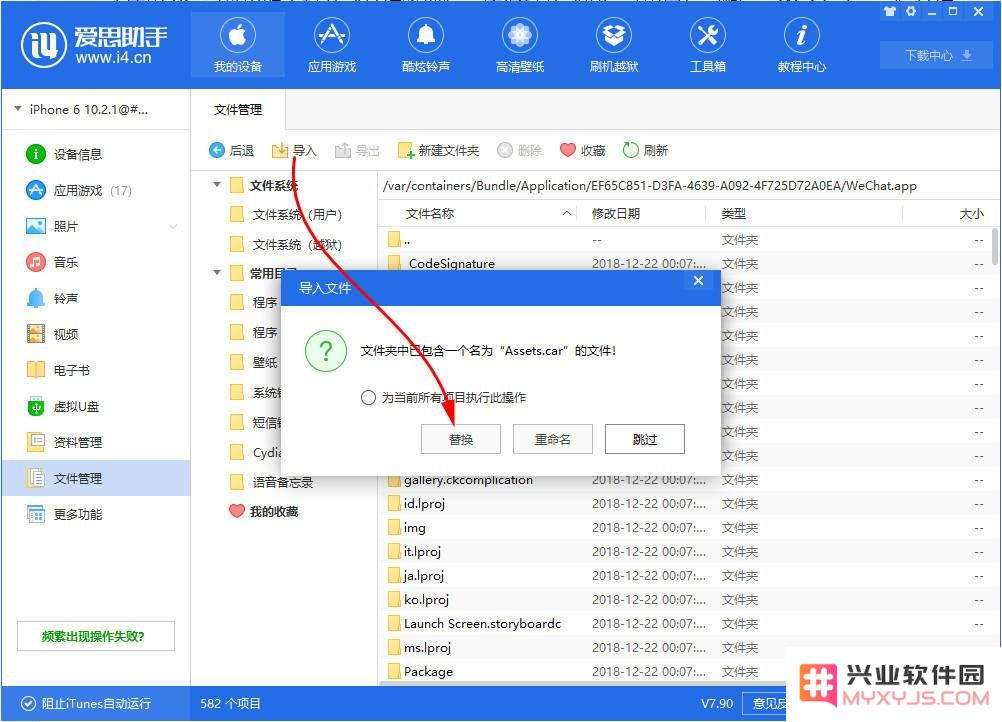The image size is (1002, 722).
Task: Click 后退 back toolbar button
Action: point(231,150)
